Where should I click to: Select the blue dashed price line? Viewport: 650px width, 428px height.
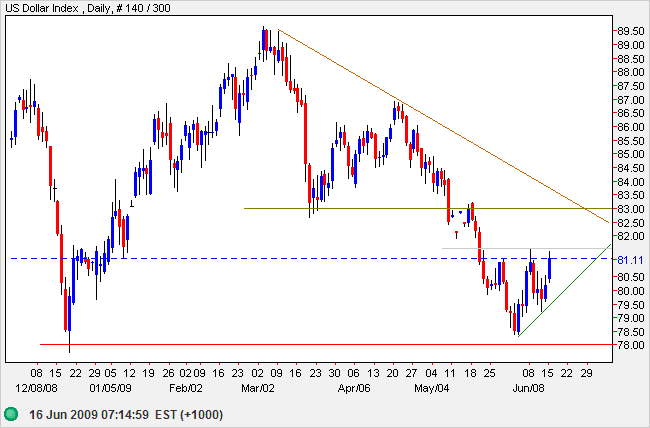311,258
